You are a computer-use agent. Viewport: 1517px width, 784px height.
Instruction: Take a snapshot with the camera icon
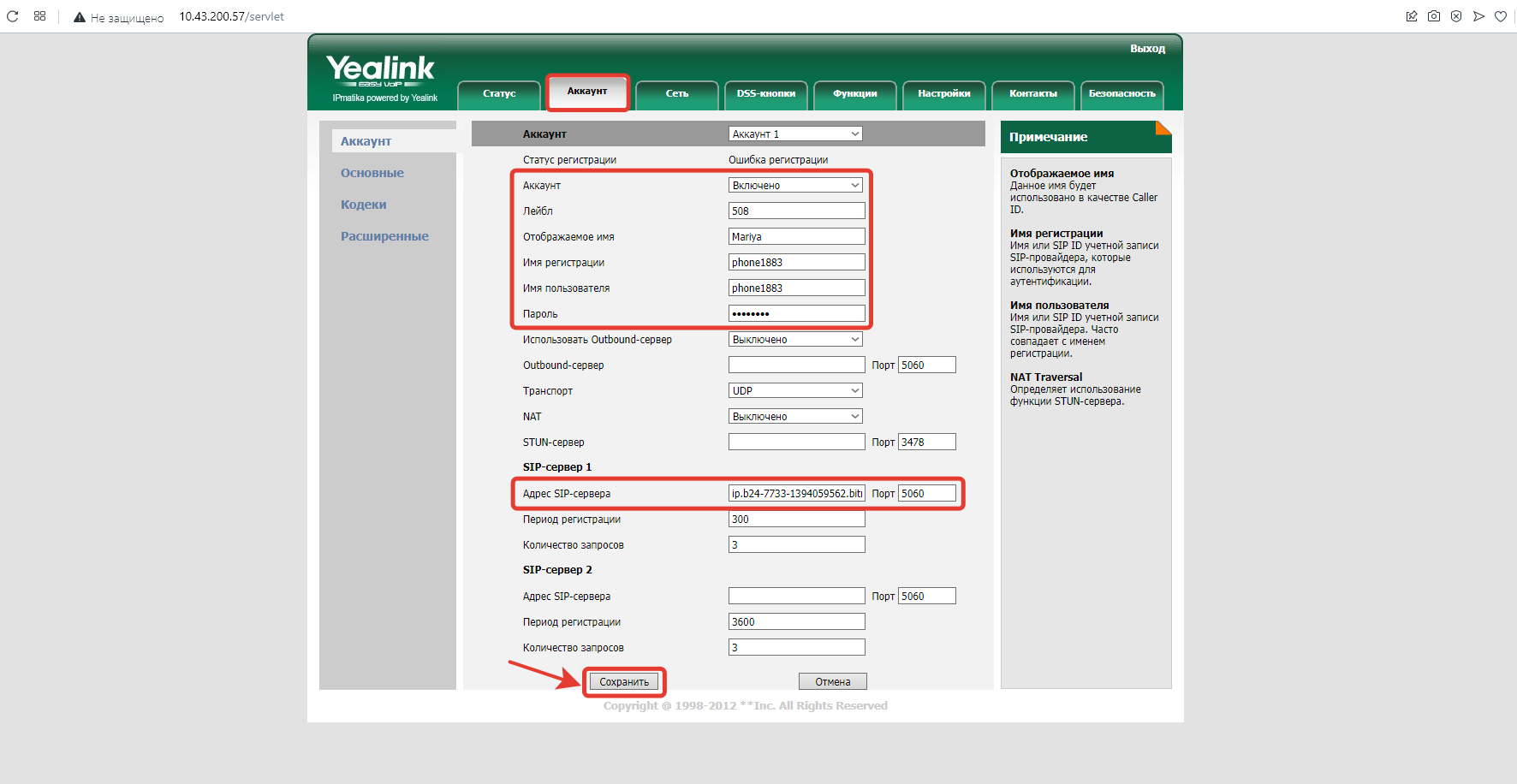click(1434, 16)
